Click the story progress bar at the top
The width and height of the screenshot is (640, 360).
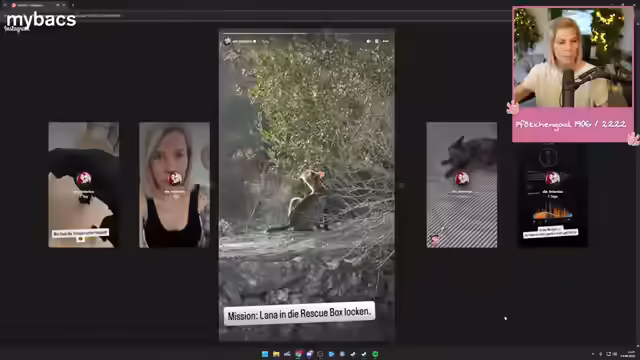[307, 33]
